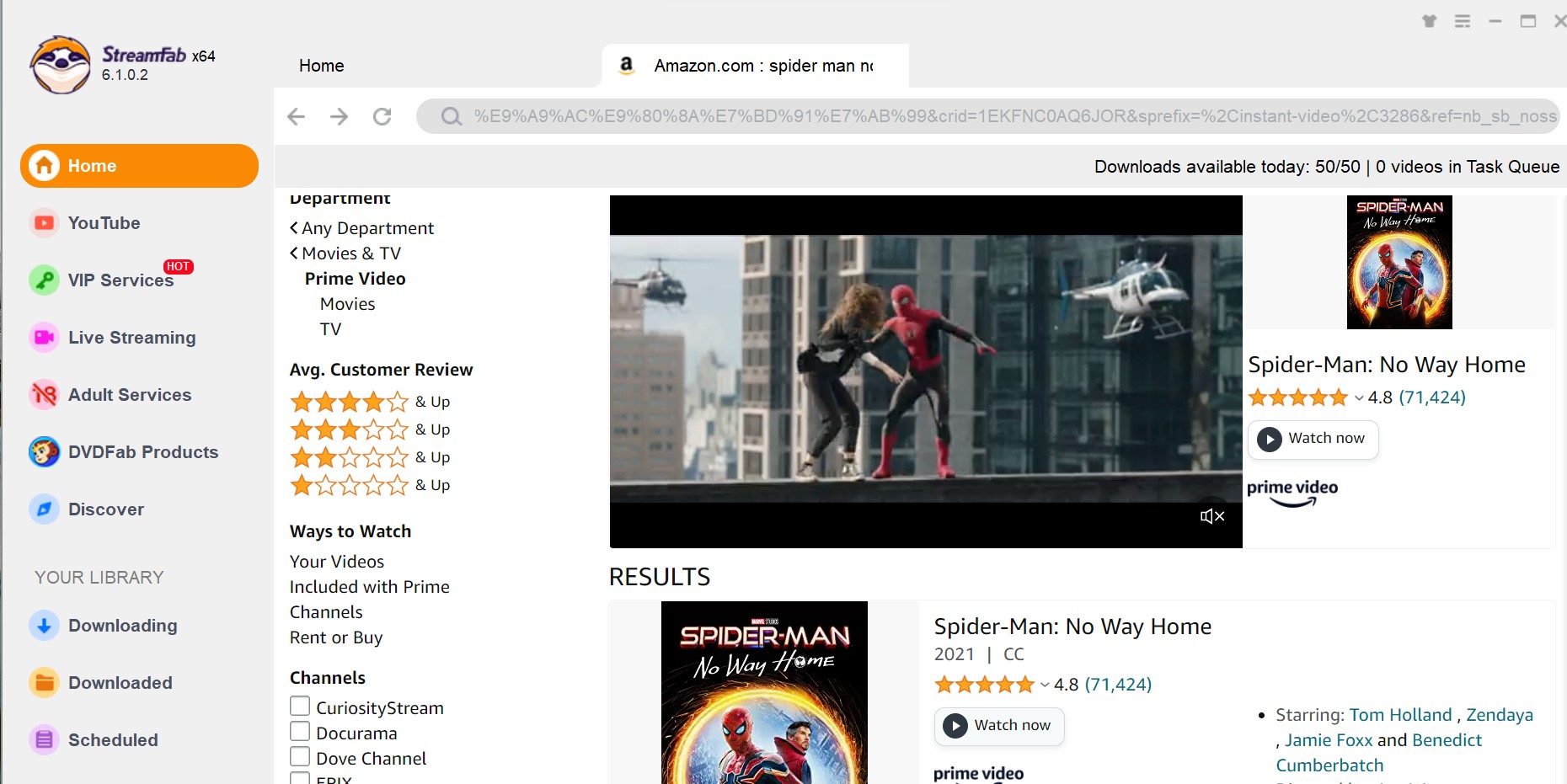Viewport: 1567px width, 784px height.
Task: Open the Scheduled list icon
Action: point(44,740)
